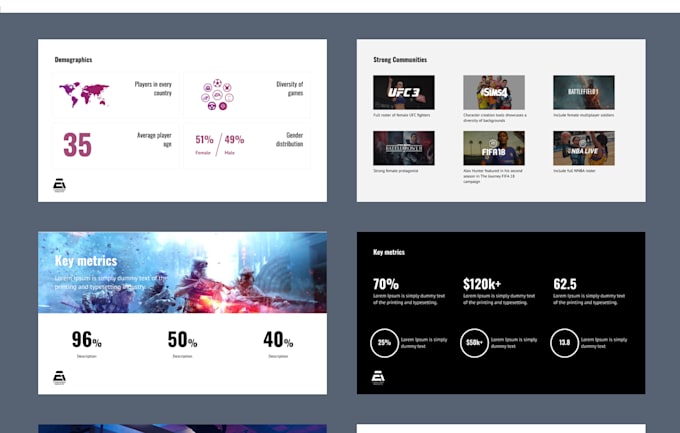Click the "$120k+" metric value
Screen dimensions: 680x433
(482, 284)
